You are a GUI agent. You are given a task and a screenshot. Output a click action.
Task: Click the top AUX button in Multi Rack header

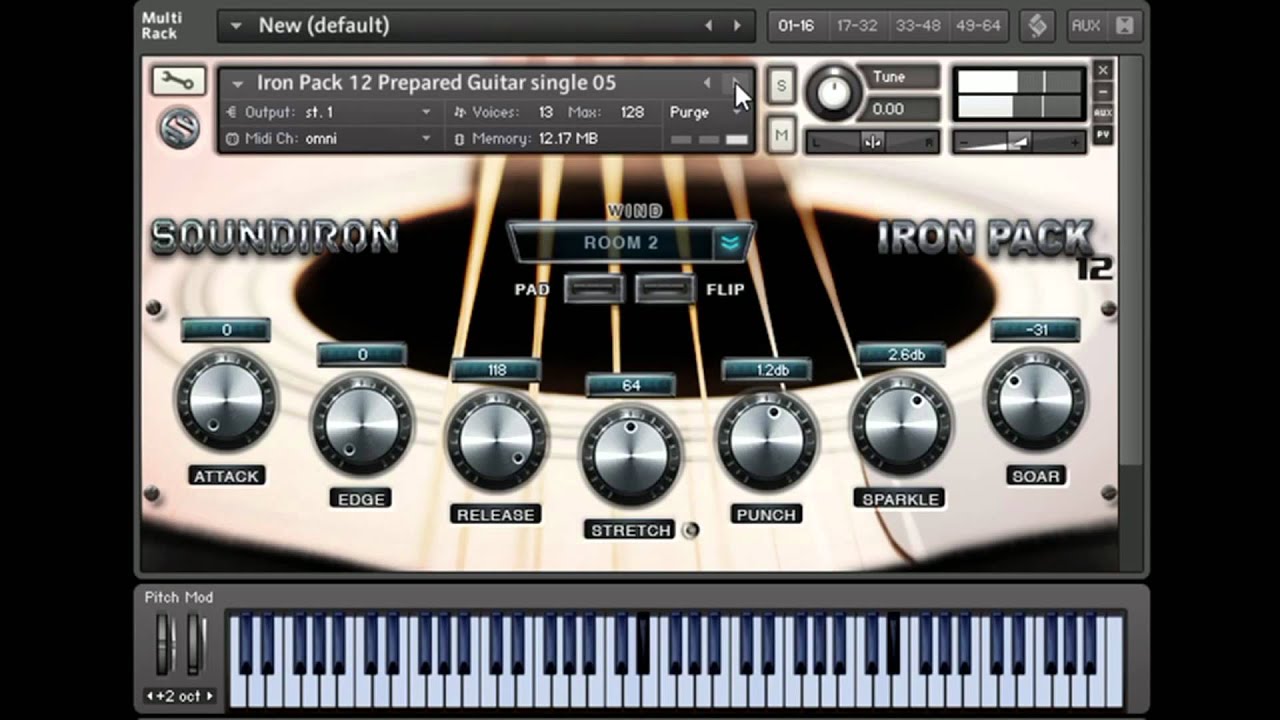(x=1086, y=26)
